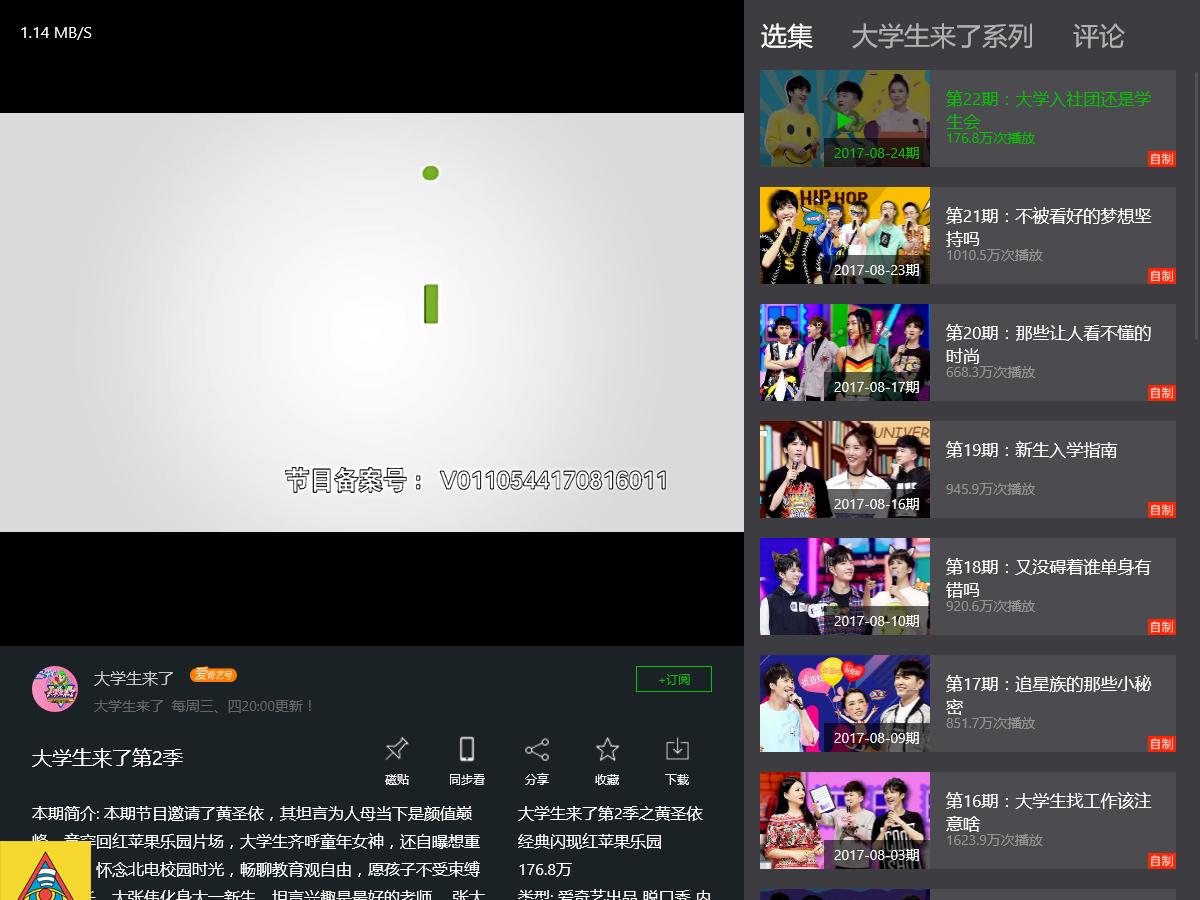Click the 大学生来了 channel avatar
This screenshot has height=900, width=1200.
point(55,689)
